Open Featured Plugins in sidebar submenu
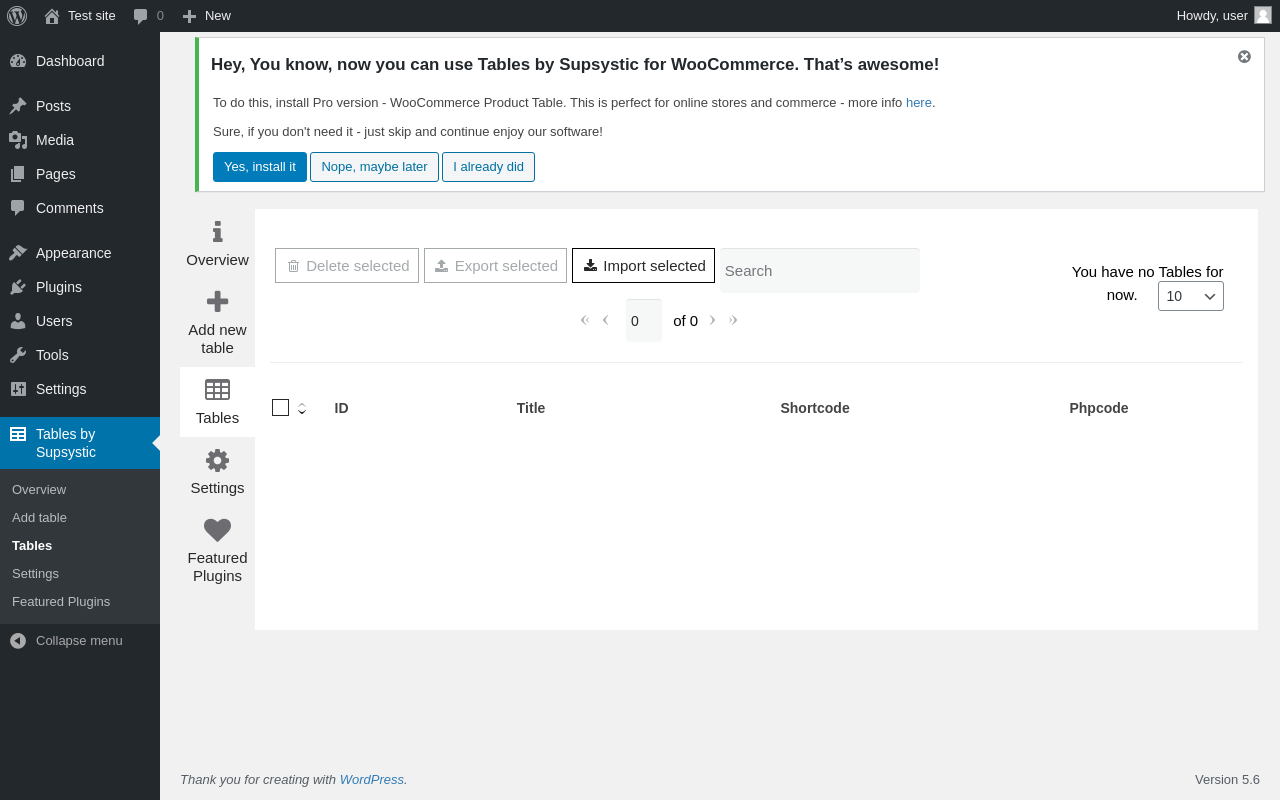This screenshot has height=800, width=1280. point(61,602)
